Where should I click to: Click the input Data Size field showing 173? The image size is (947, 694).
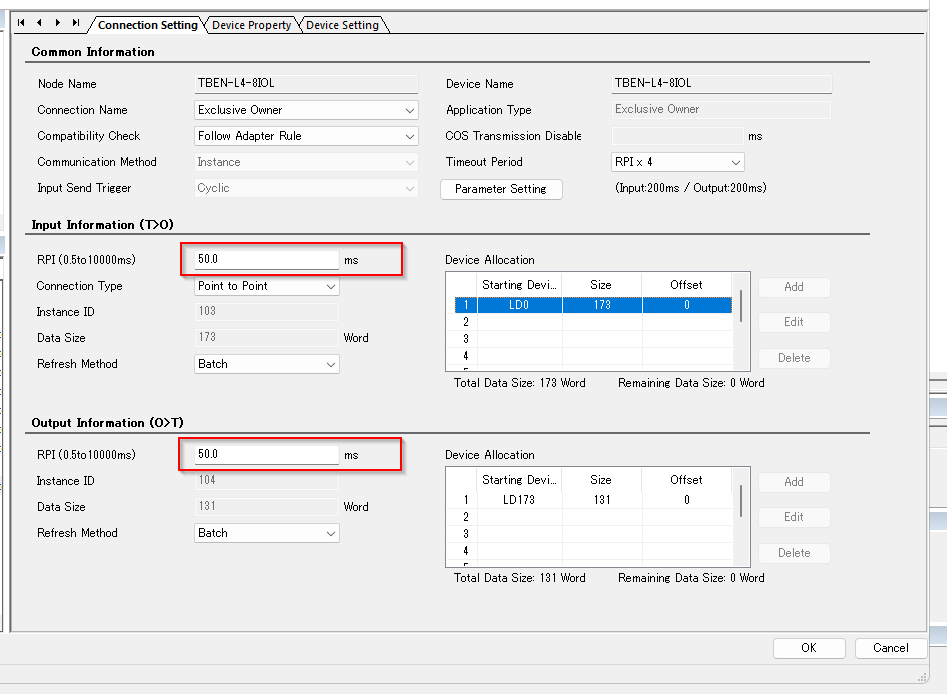point(266,337)
